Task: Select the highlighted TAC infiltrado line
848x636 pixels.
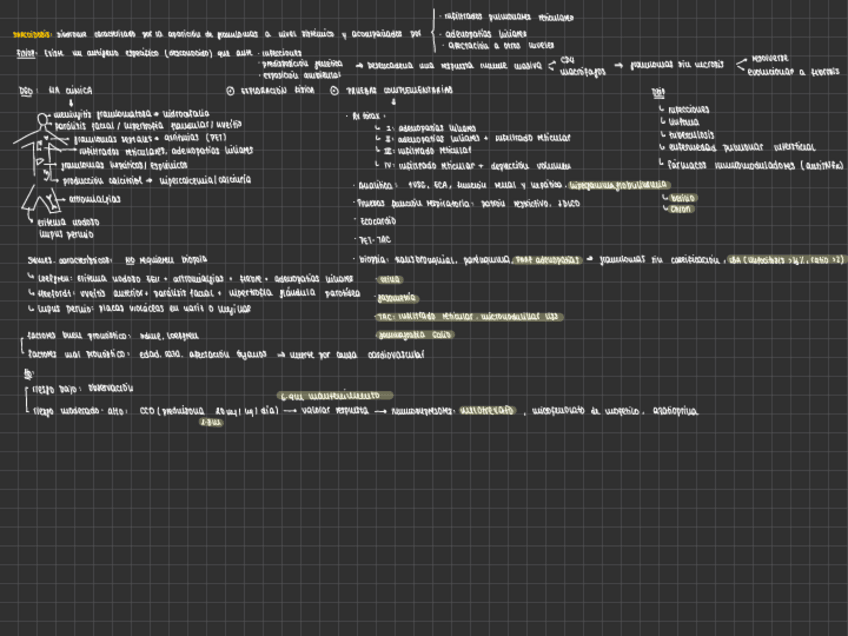Action: [468, 317]
